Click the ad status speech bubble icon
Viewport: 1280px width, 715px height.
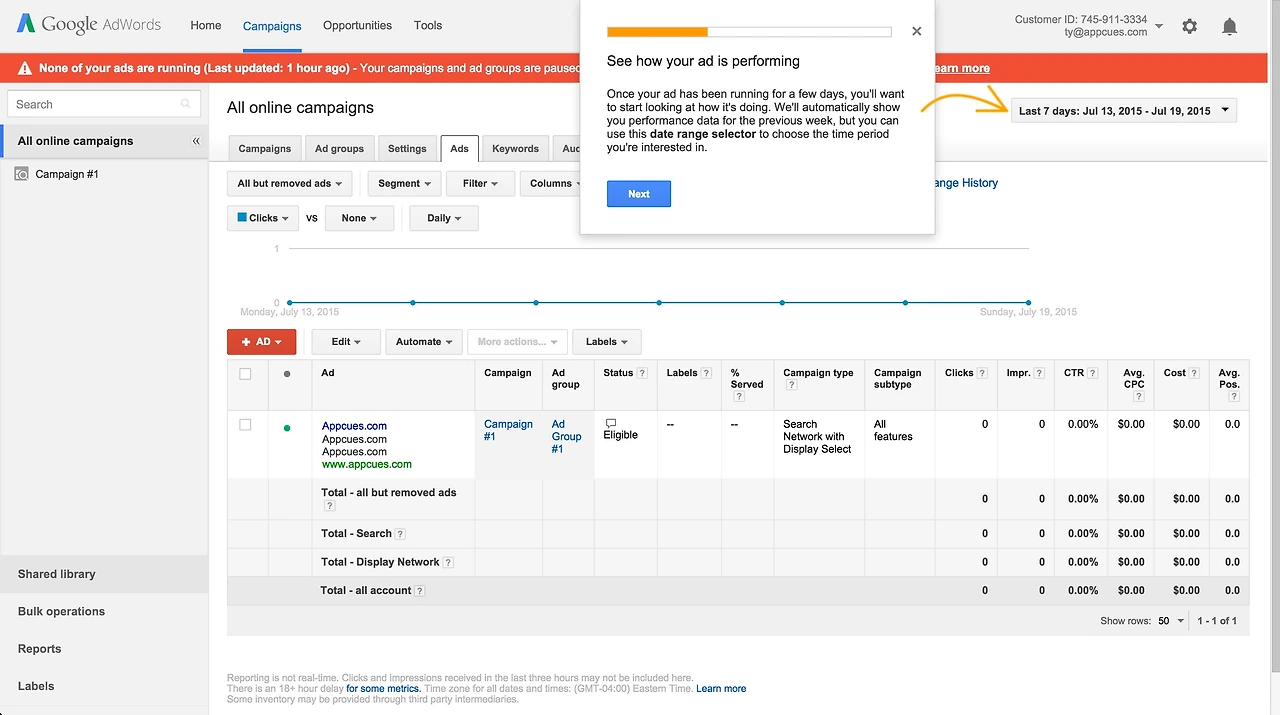[610, 424]
